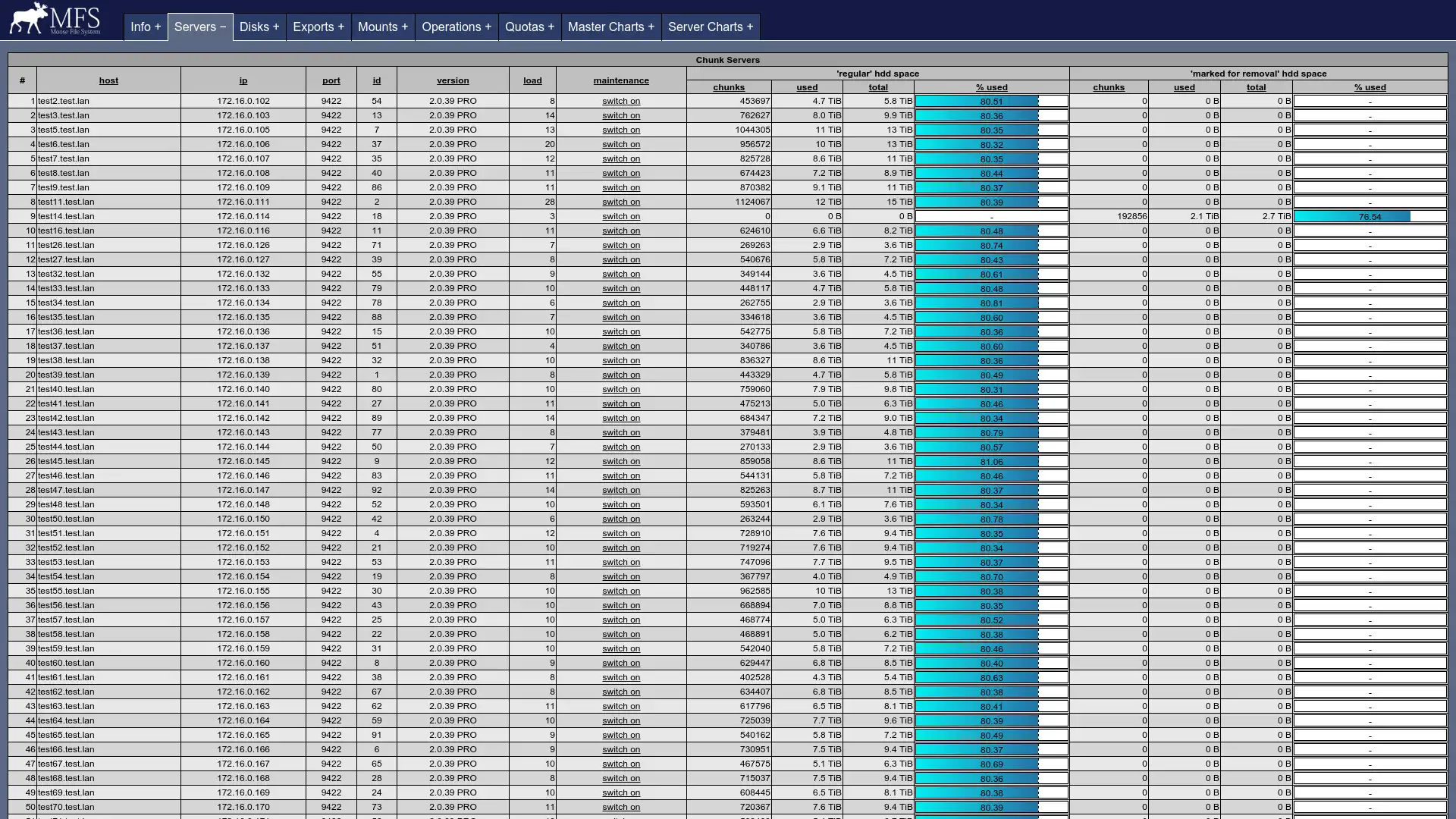
Task: Switch on maintenance for test2.test.lan
Action: coord(620,101)
